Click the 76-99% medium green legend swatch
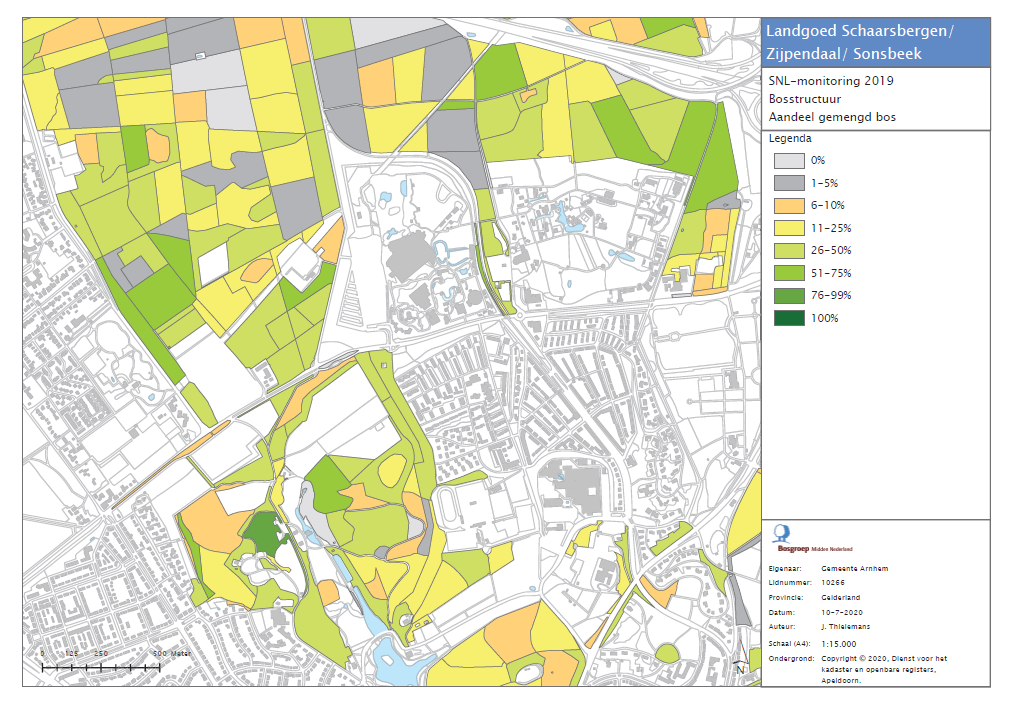Viewport: 1013px width, 710px height. tap(788, 296)
